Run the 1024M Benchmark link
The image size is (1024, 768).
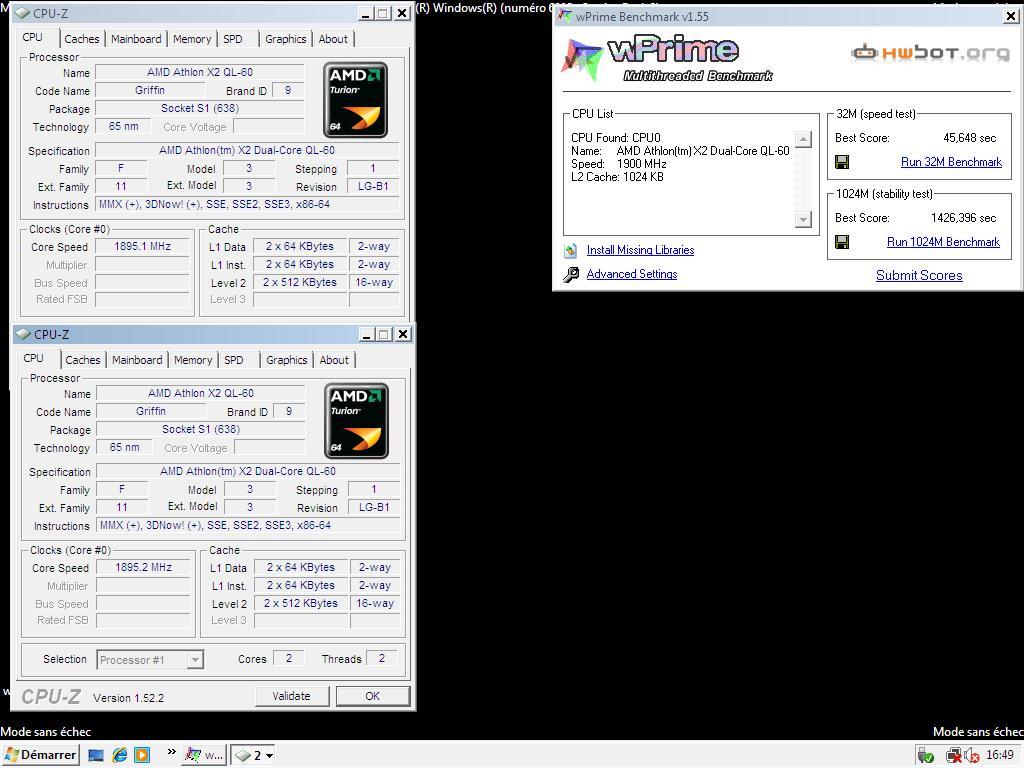click(943, 242)
